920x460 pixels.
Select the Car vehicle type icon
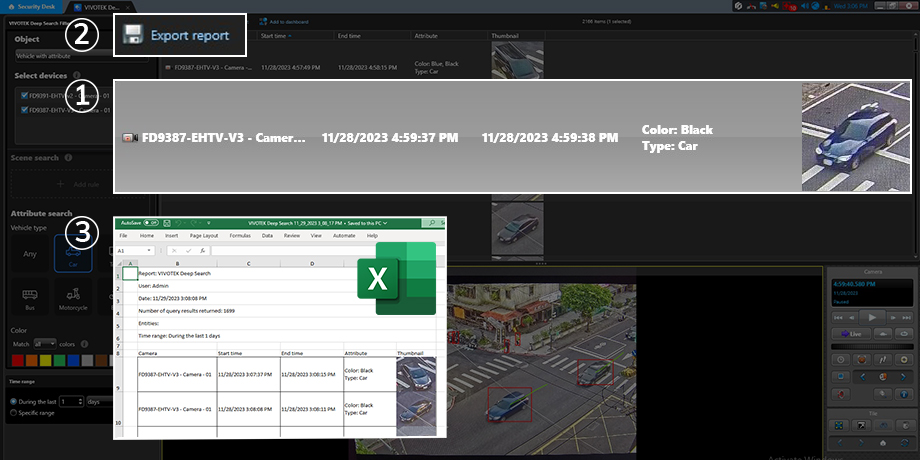pyautogui.click(x=73, y=253)
